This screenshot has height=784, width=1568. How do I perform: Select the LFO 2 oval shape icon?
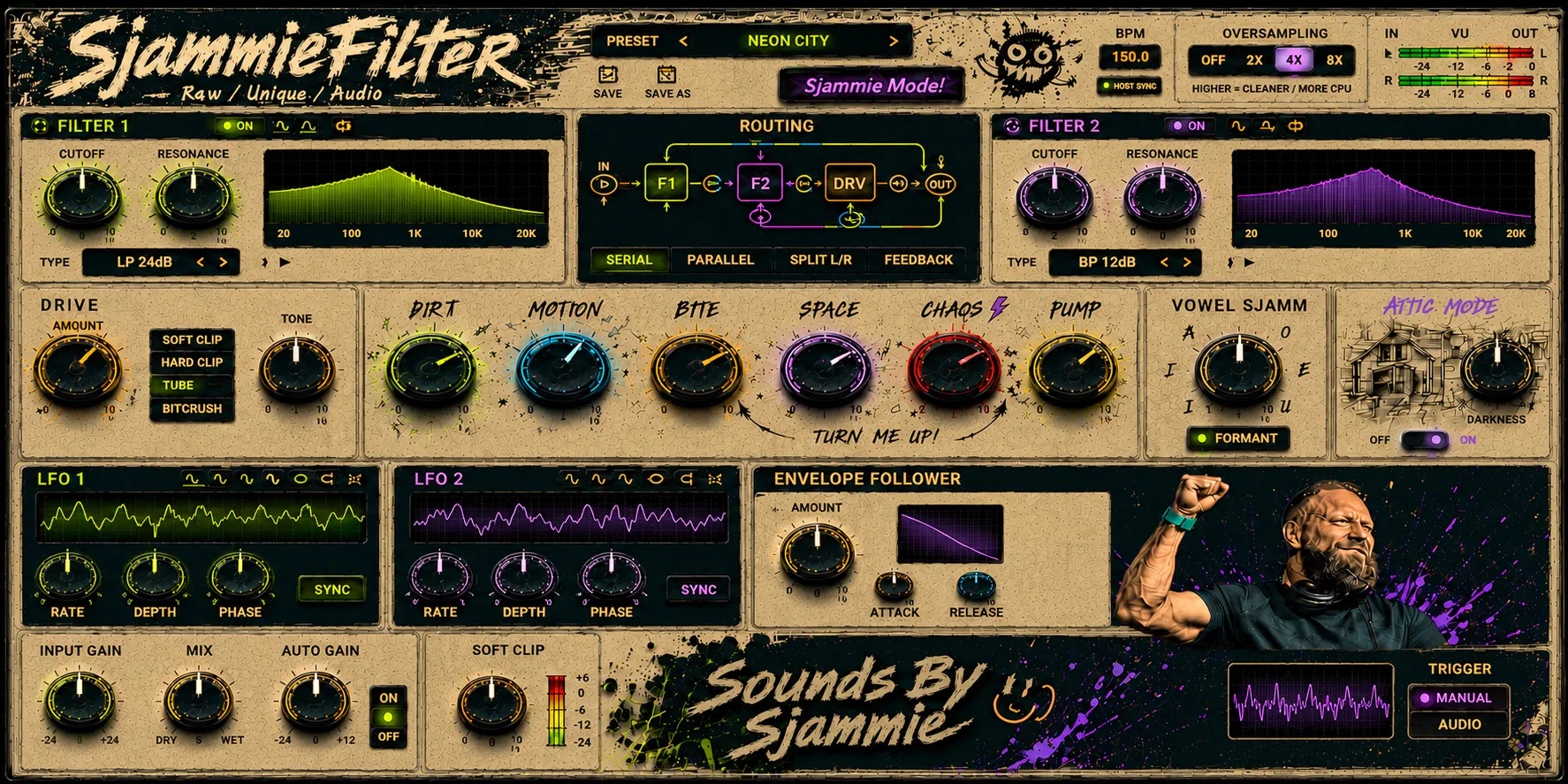(x=656, y=479)
